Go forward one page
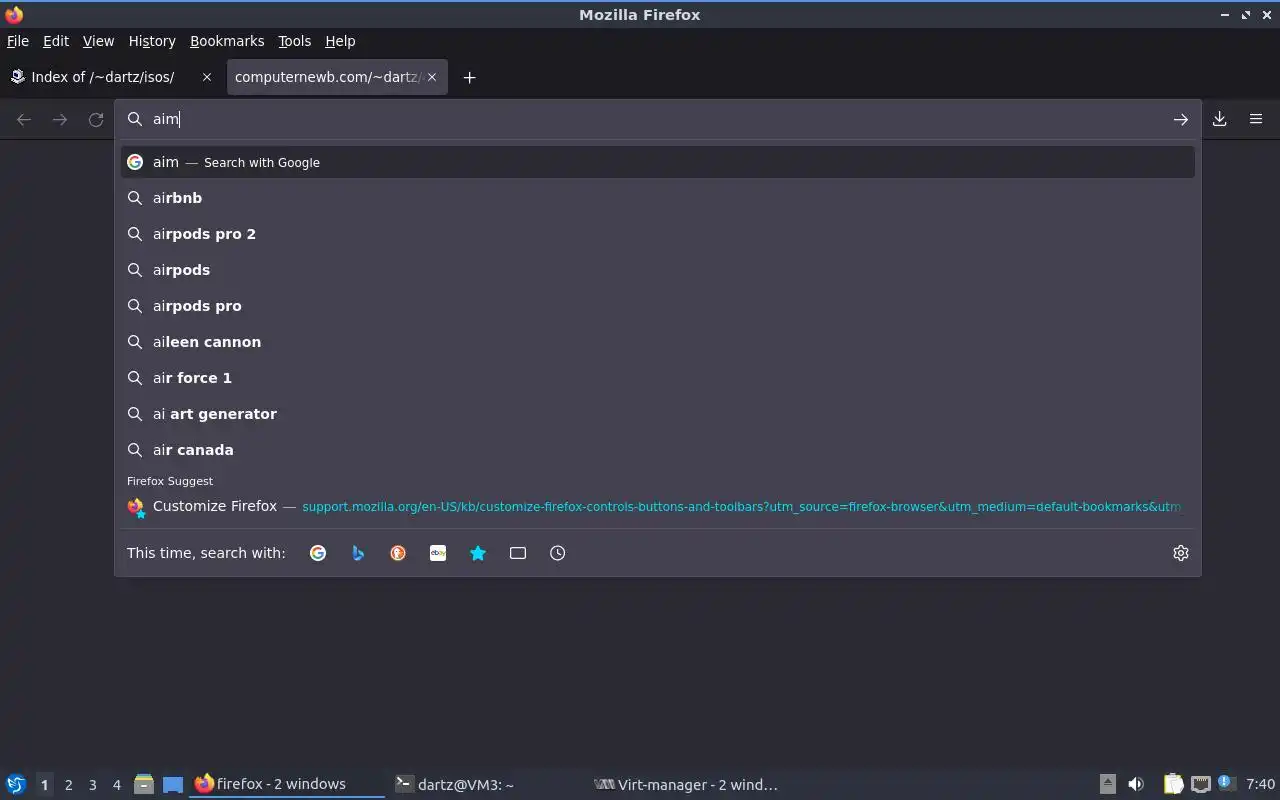This screenshot has width=1280, height=800. pos(60,119)
